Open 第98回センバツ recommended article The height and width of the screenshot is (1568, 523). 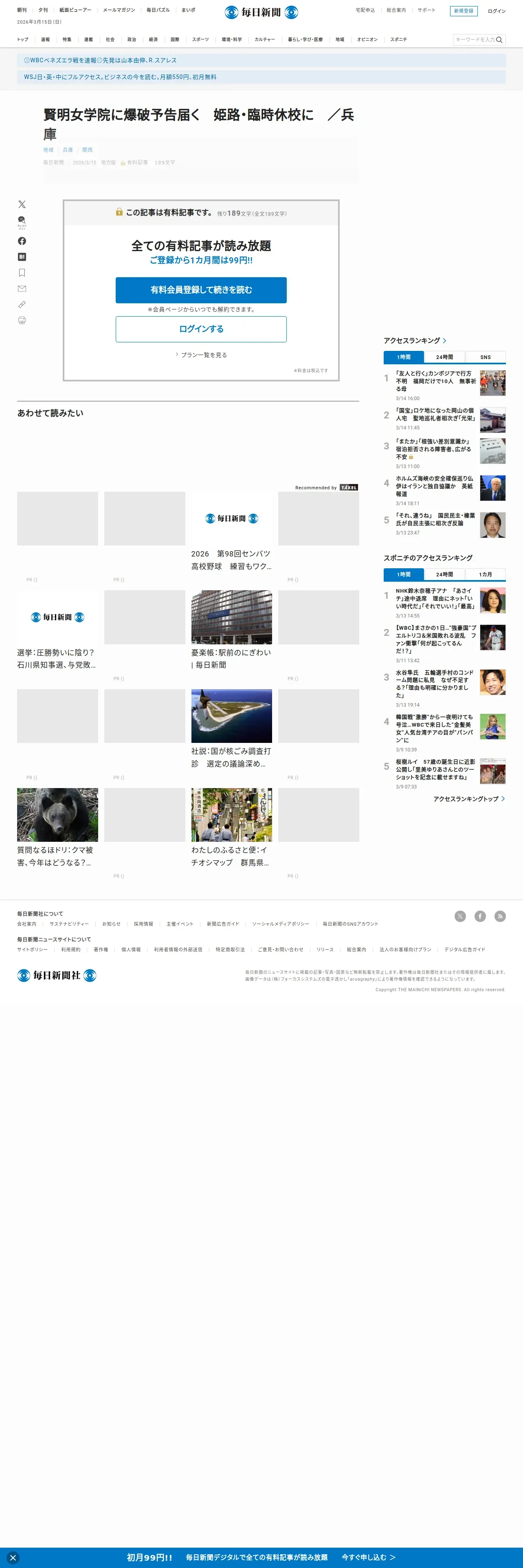tap(231, 560)
